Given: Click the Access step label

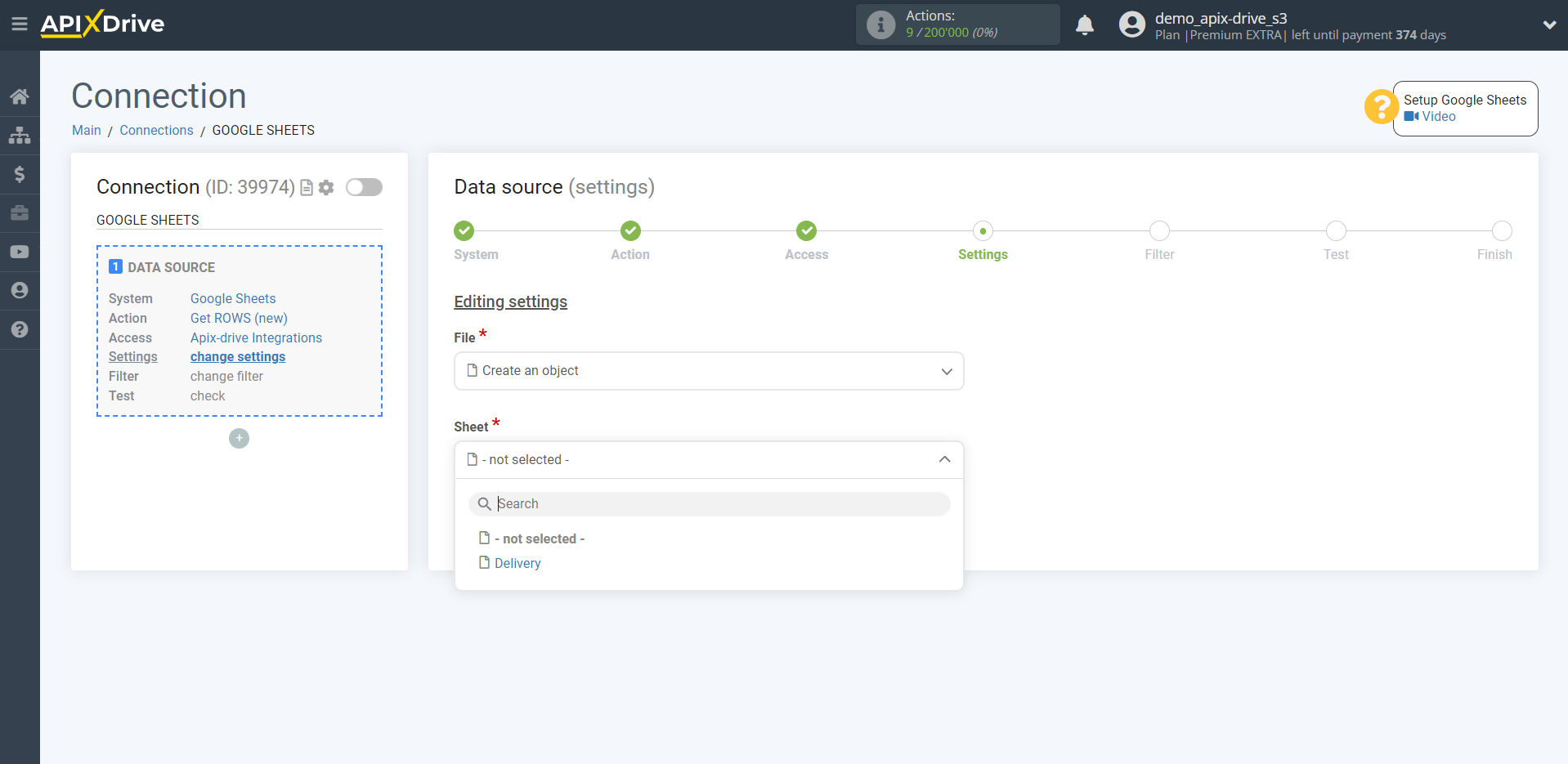Looking at the screenshot, I should (807, 255).
